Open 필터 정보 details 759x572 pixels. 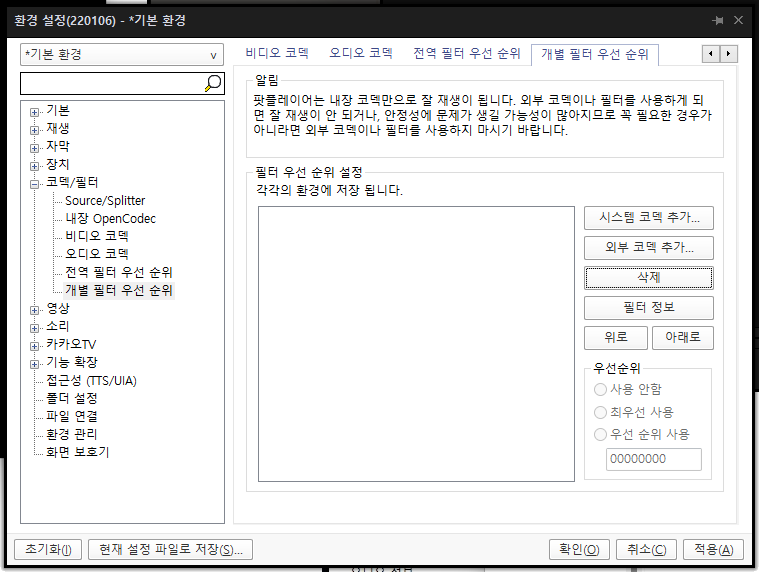click(649, 308)
